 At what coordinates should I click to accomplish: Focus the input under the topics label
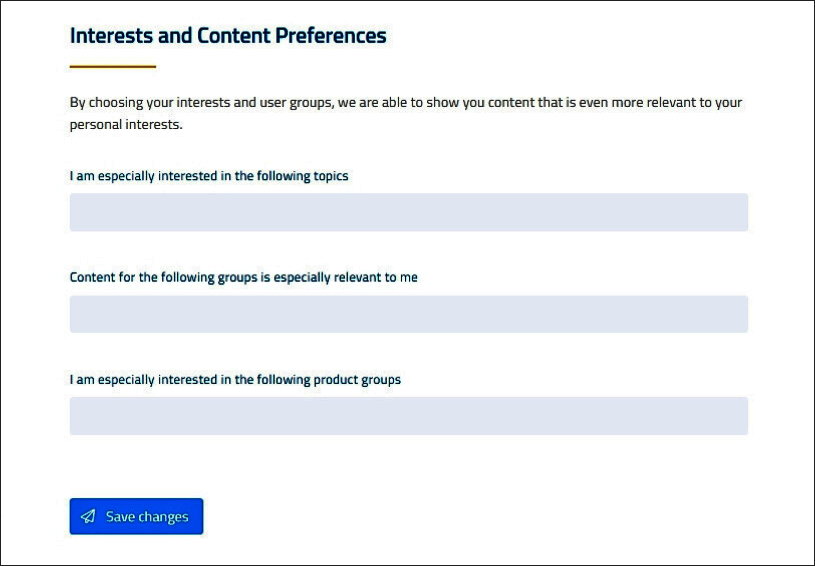click(x=408, y=212)
